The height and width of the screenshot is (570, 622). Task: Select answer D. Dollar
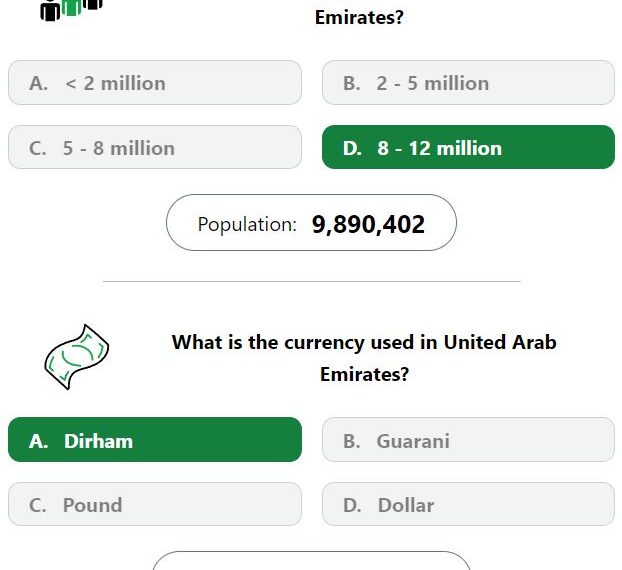(x=468, y=504)
